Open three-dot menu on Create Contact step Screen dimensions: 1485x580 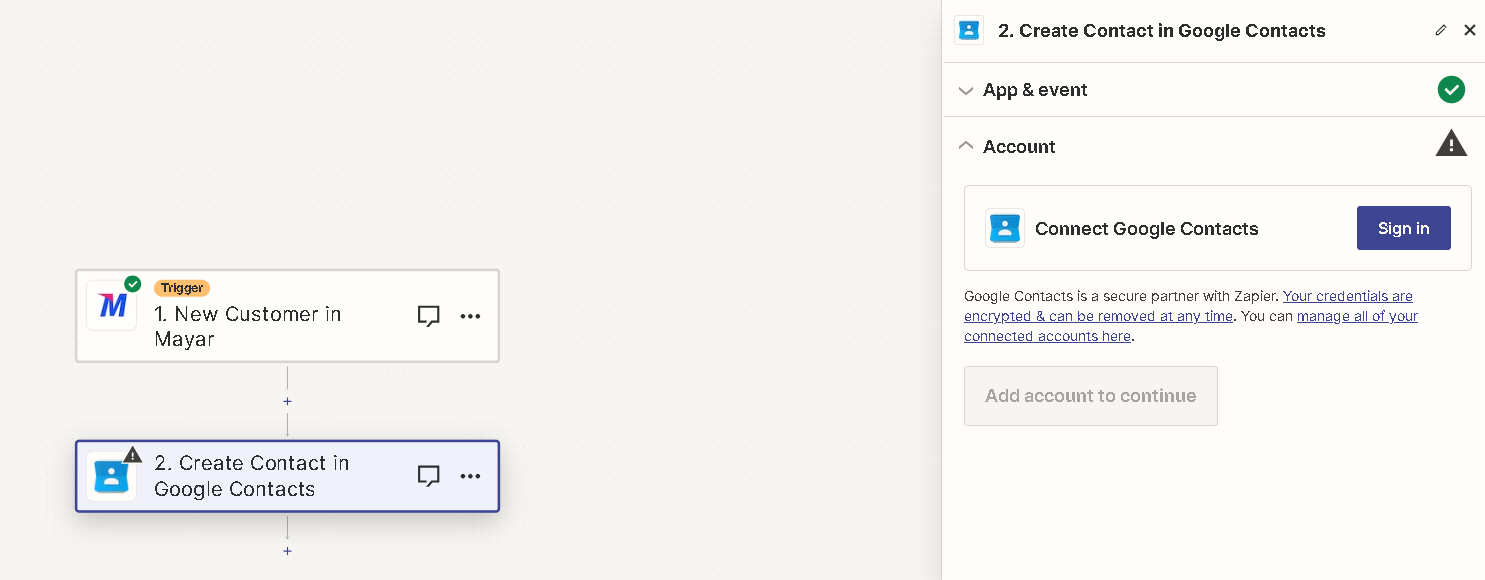[x=470, y=476]
